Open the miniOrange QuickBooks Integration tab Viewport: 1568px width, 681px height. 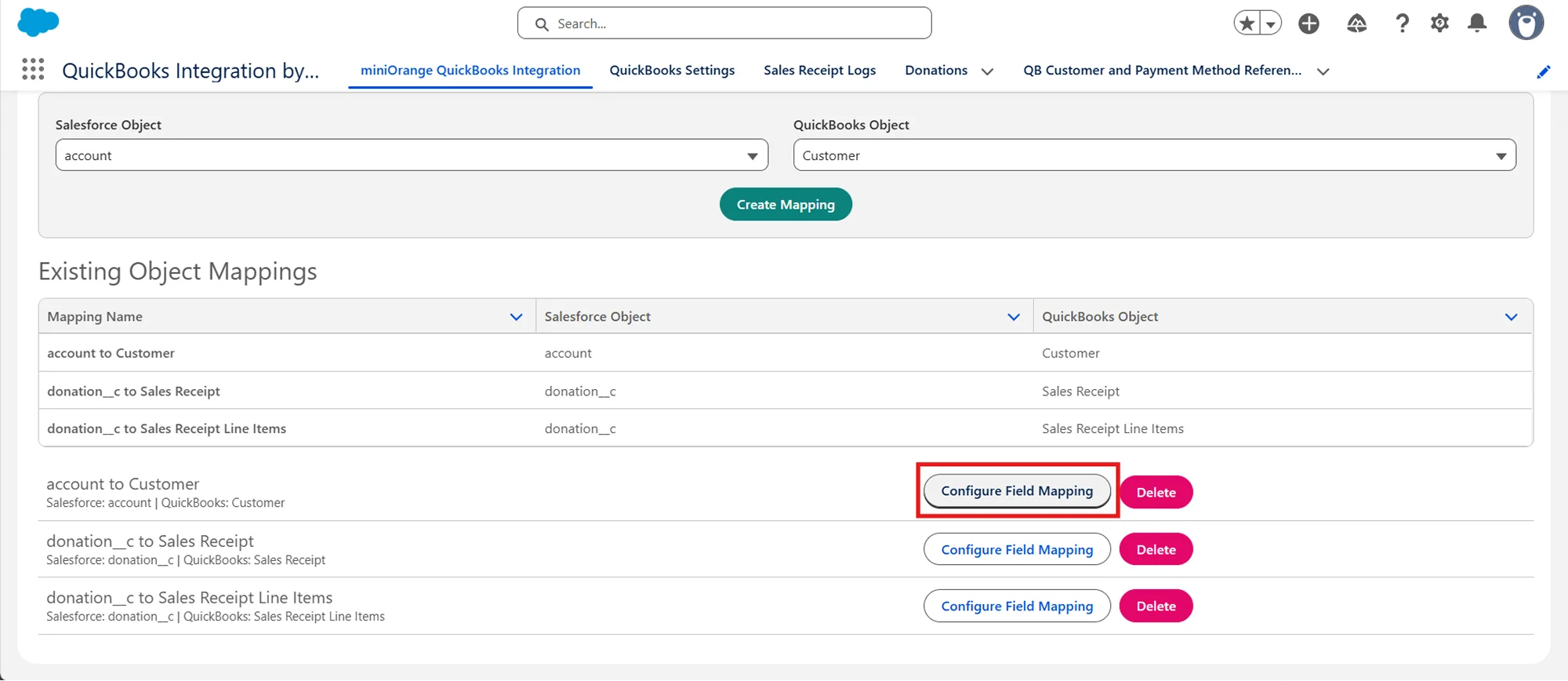(x=470, y=70)
